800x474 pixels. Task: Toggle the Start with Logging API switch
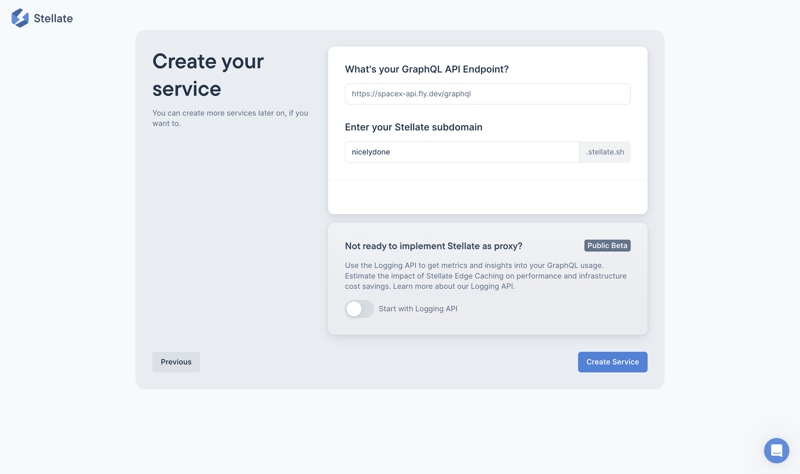[x=359, y=309]
